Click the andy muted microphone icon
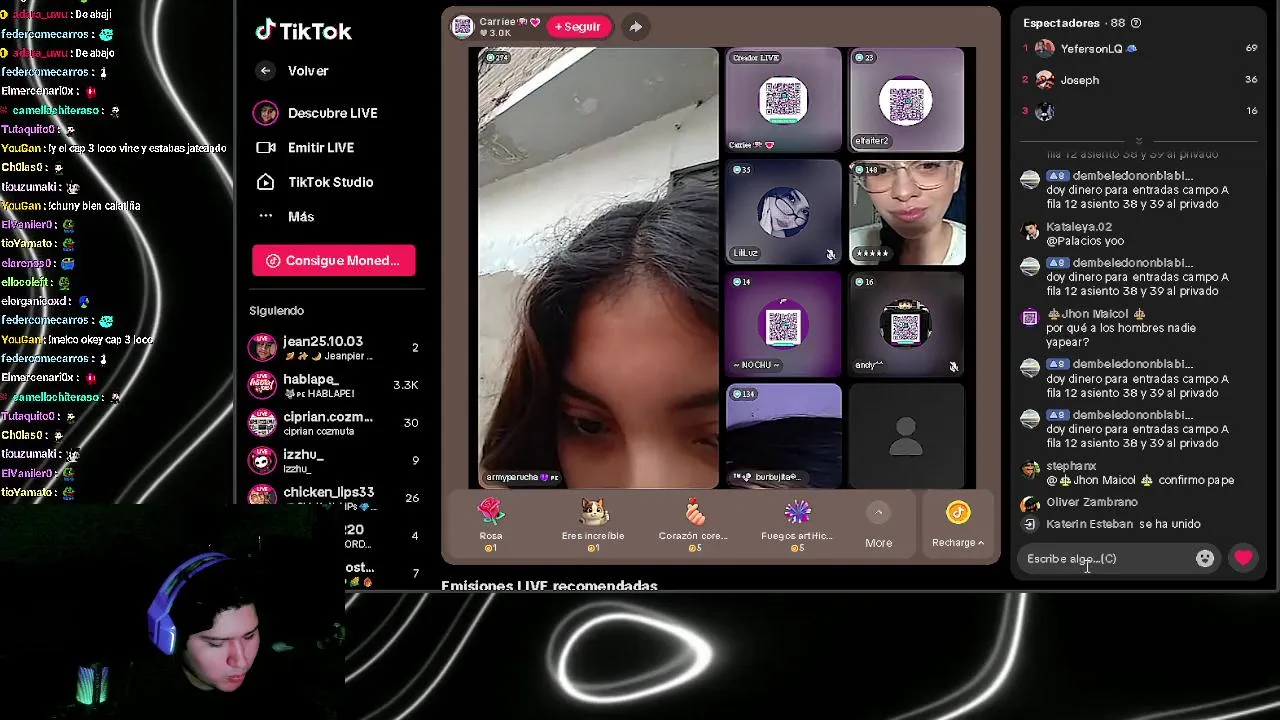 (954, 367)
